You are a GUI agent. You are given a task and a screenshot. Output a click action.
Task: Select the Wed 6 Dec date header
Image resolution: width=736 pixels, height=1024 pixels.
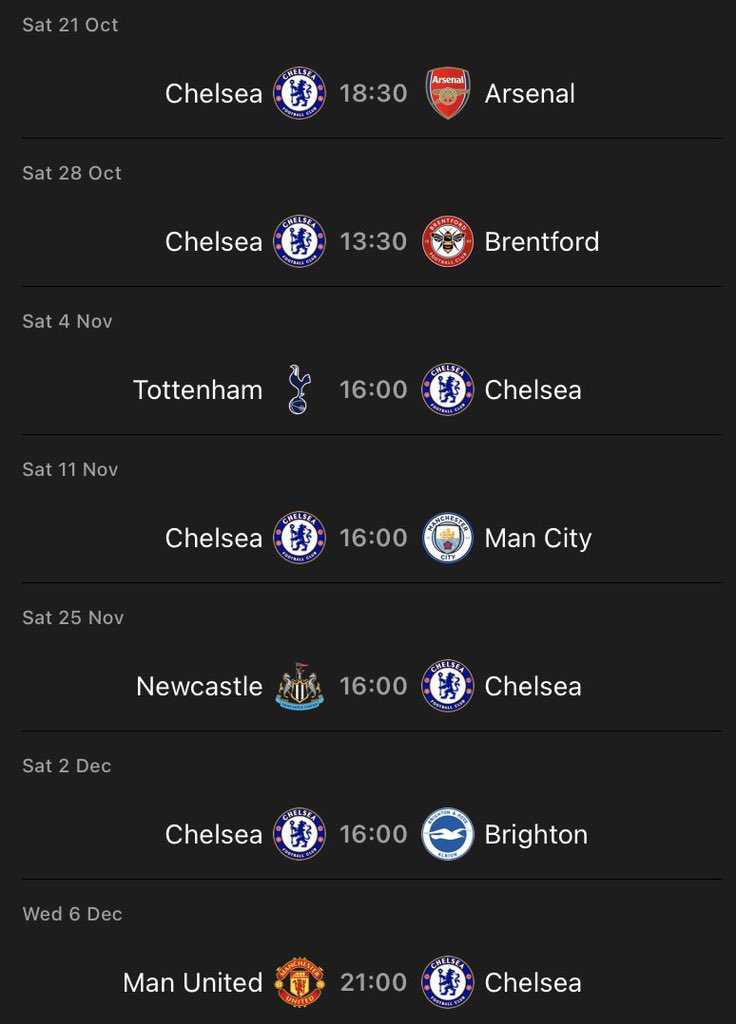point(72,914)
